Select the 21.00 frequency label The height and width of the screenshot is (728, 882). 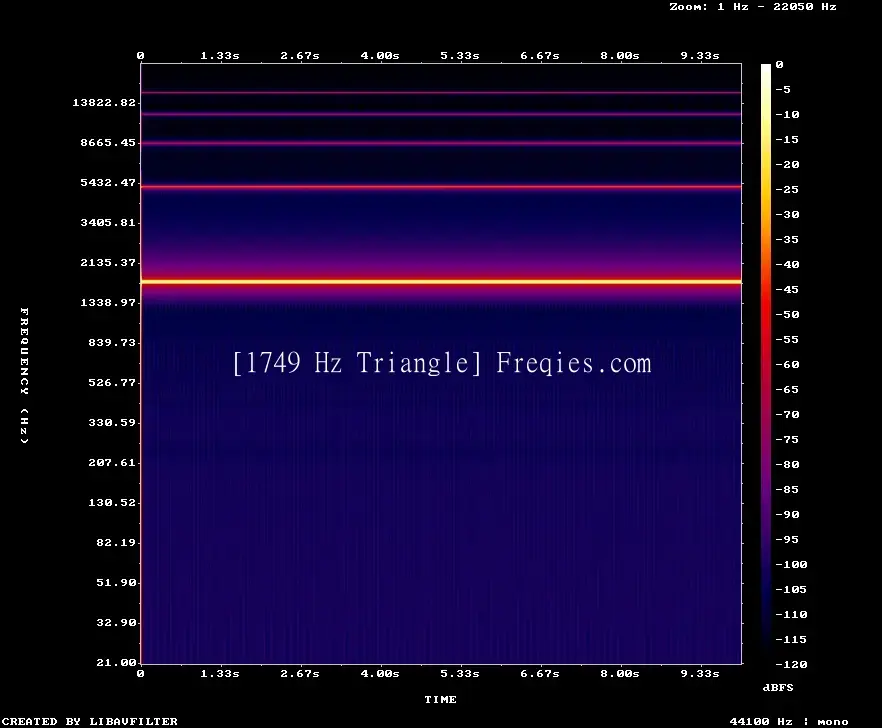pyautogui.click(x=116, y=662)
